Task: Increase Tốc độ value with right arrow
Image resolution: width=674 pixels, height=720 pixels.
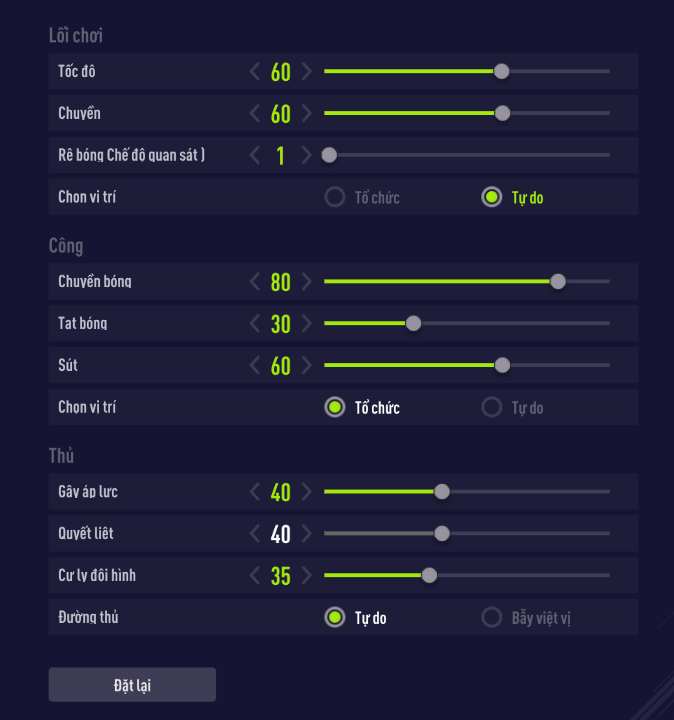Action: tap(306, 72)
